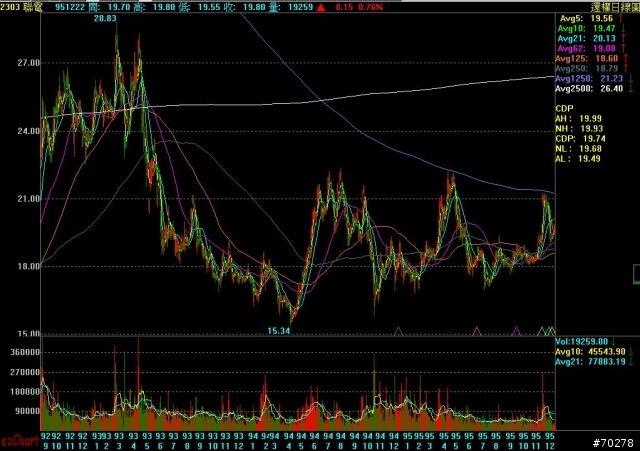Click the green down arrow next to Avg10 19.47
The height and width of the screenshot is (451, 640).
[x=623, y=28]
